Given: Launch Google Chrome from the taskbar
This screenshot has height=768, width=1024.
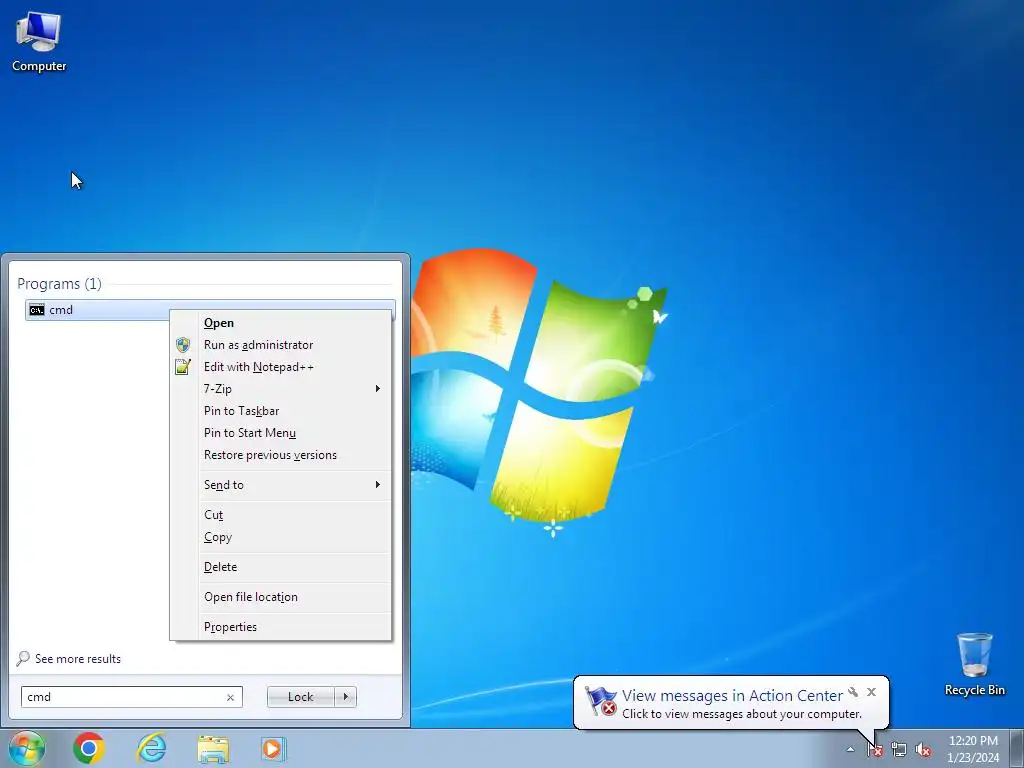Looking at the screenshot, I should pos(89,748).
